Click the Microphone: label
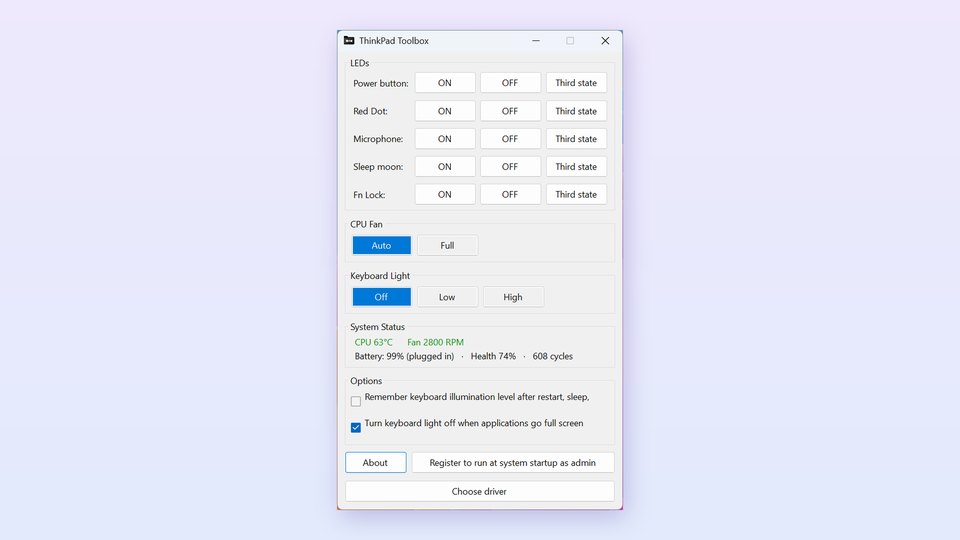960x540 pixels. tap(378, 139)
